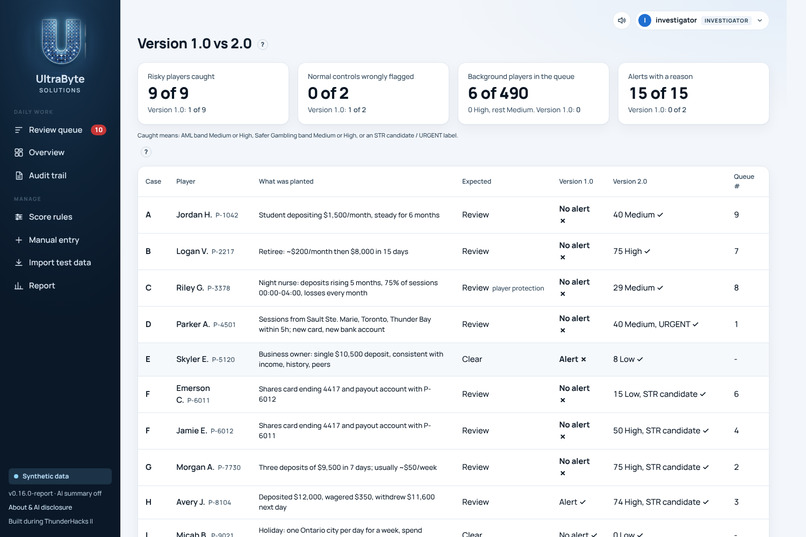Screen dimensions: 806x537
Task: Click the red 10 badge on Review queue
Action: click(98, 130)
